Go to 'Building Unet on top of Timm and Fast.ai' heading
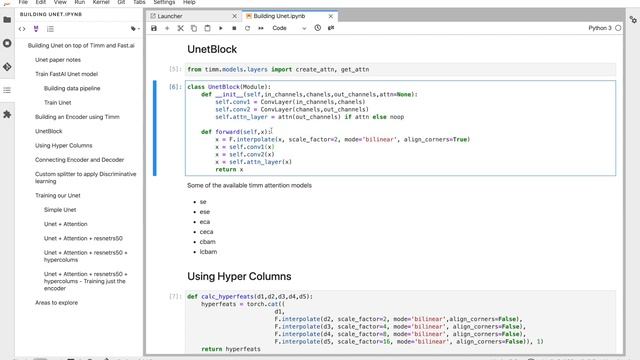Viewport: 640px width, 360px height. pos(81,46)
